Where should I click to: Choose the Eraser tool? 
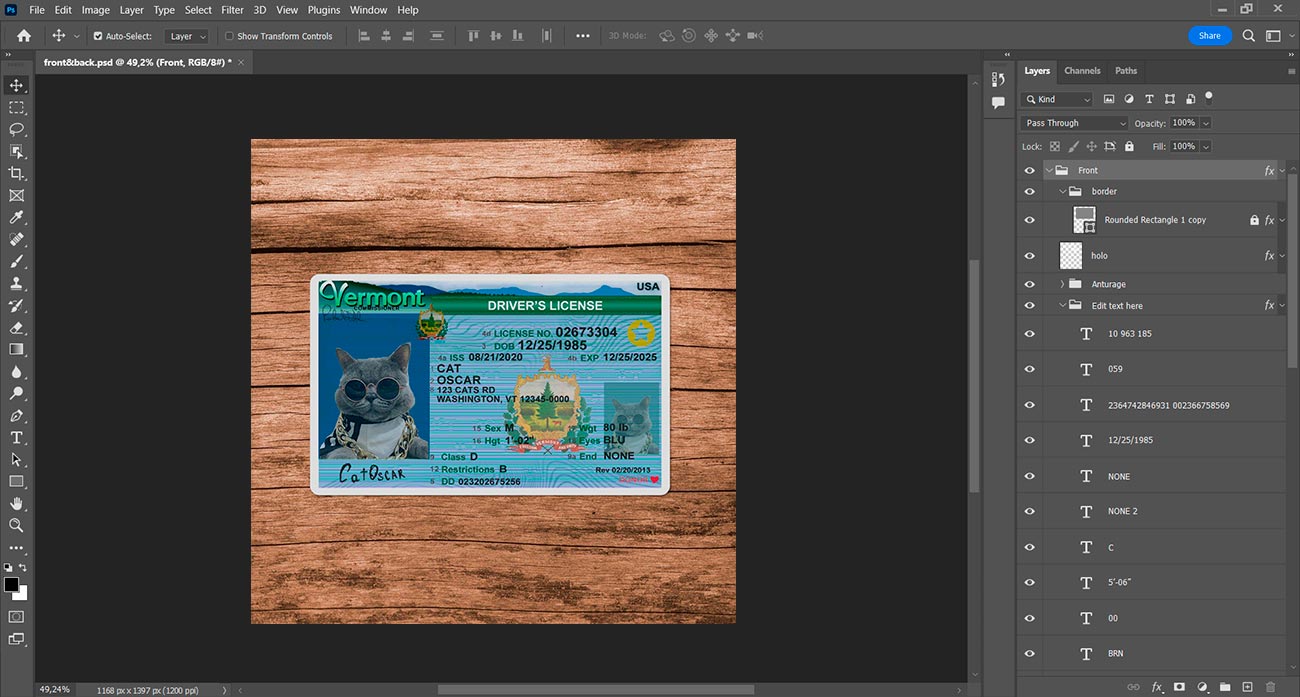[x=16, y=327]
